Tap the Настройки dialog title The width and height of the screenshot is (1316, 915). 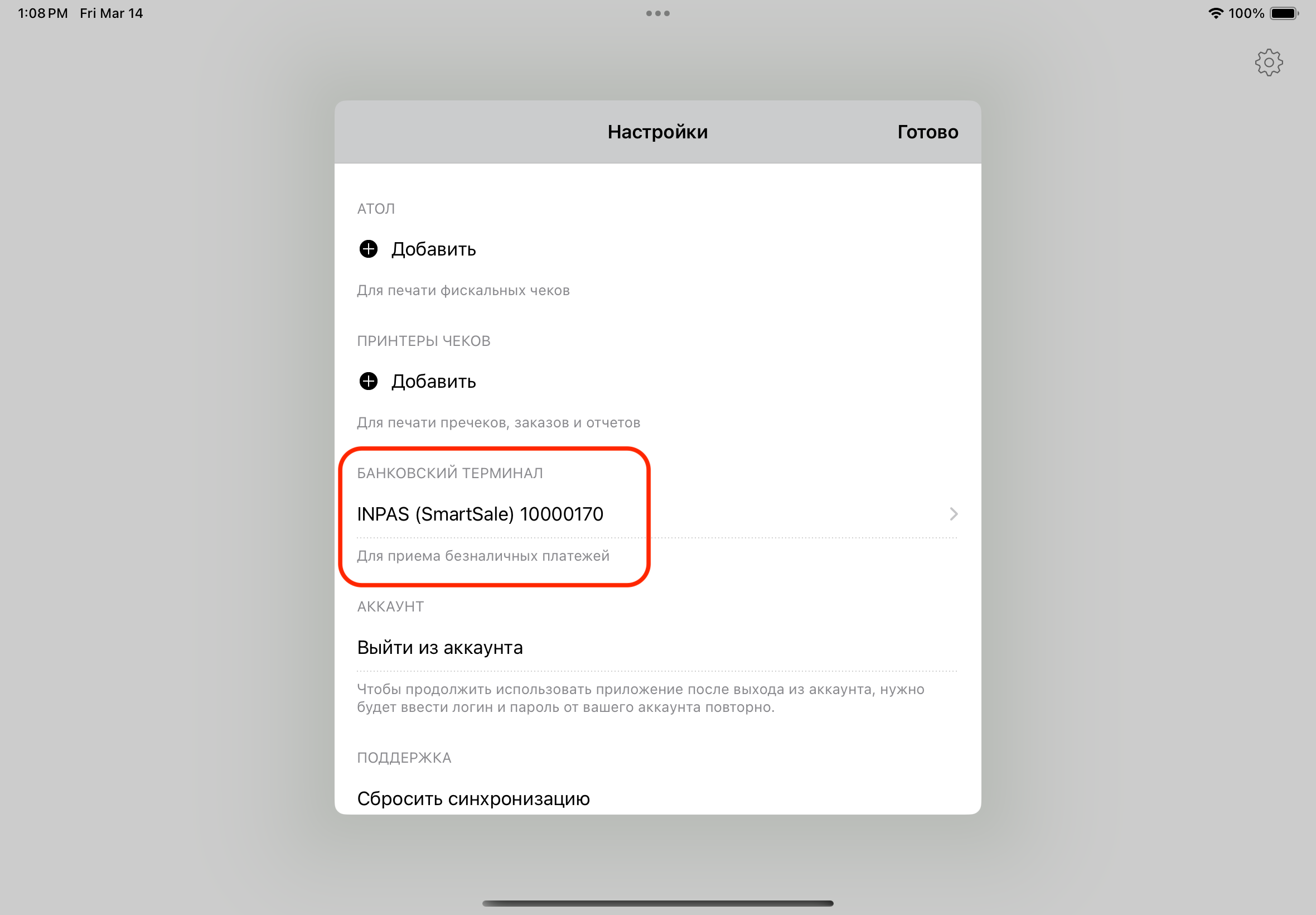coord(657,132)
